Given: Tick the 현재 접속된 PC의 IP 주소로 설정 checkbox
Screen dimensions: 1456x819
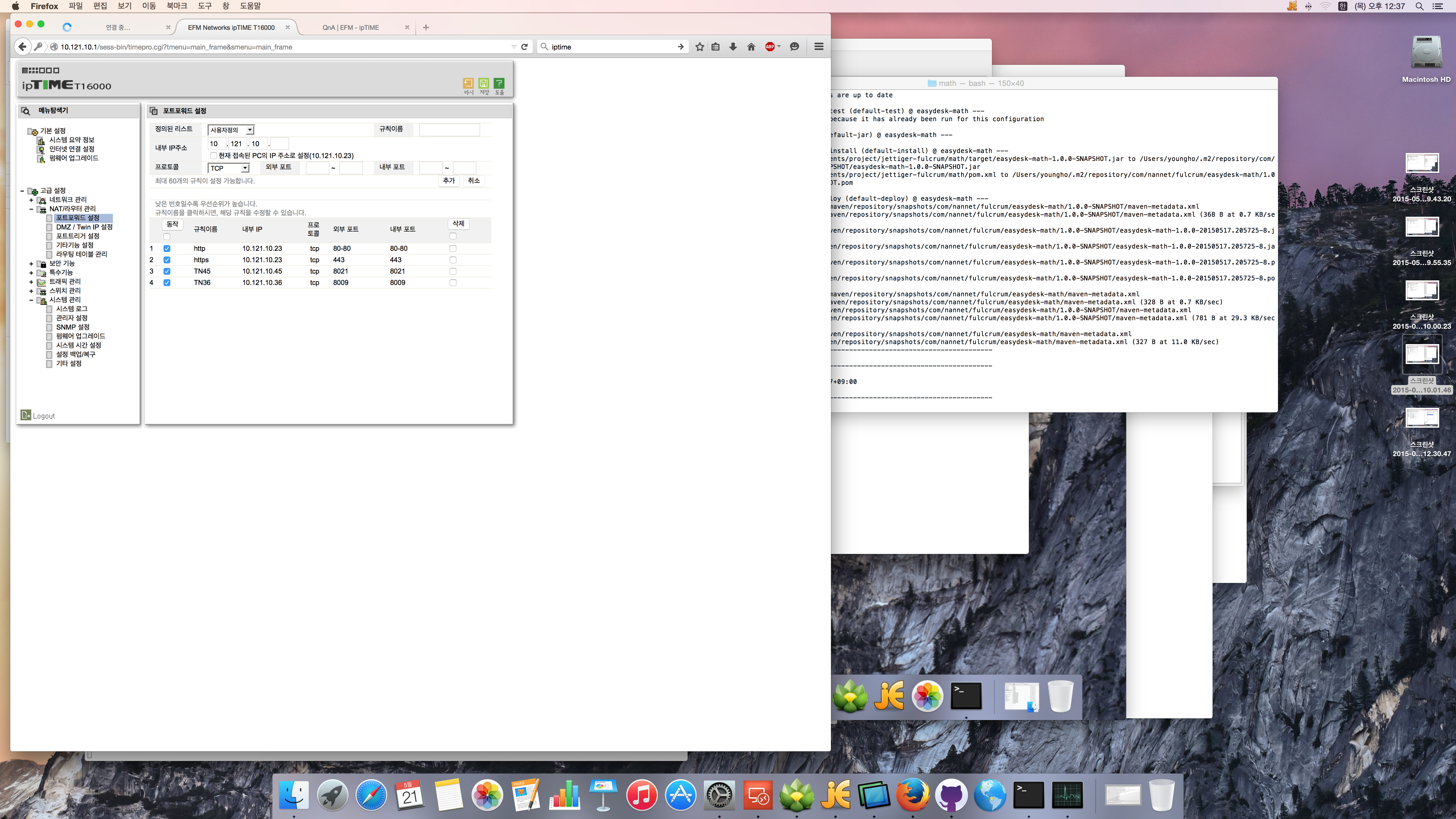Looking at the screenshot, I should point(213,156).
